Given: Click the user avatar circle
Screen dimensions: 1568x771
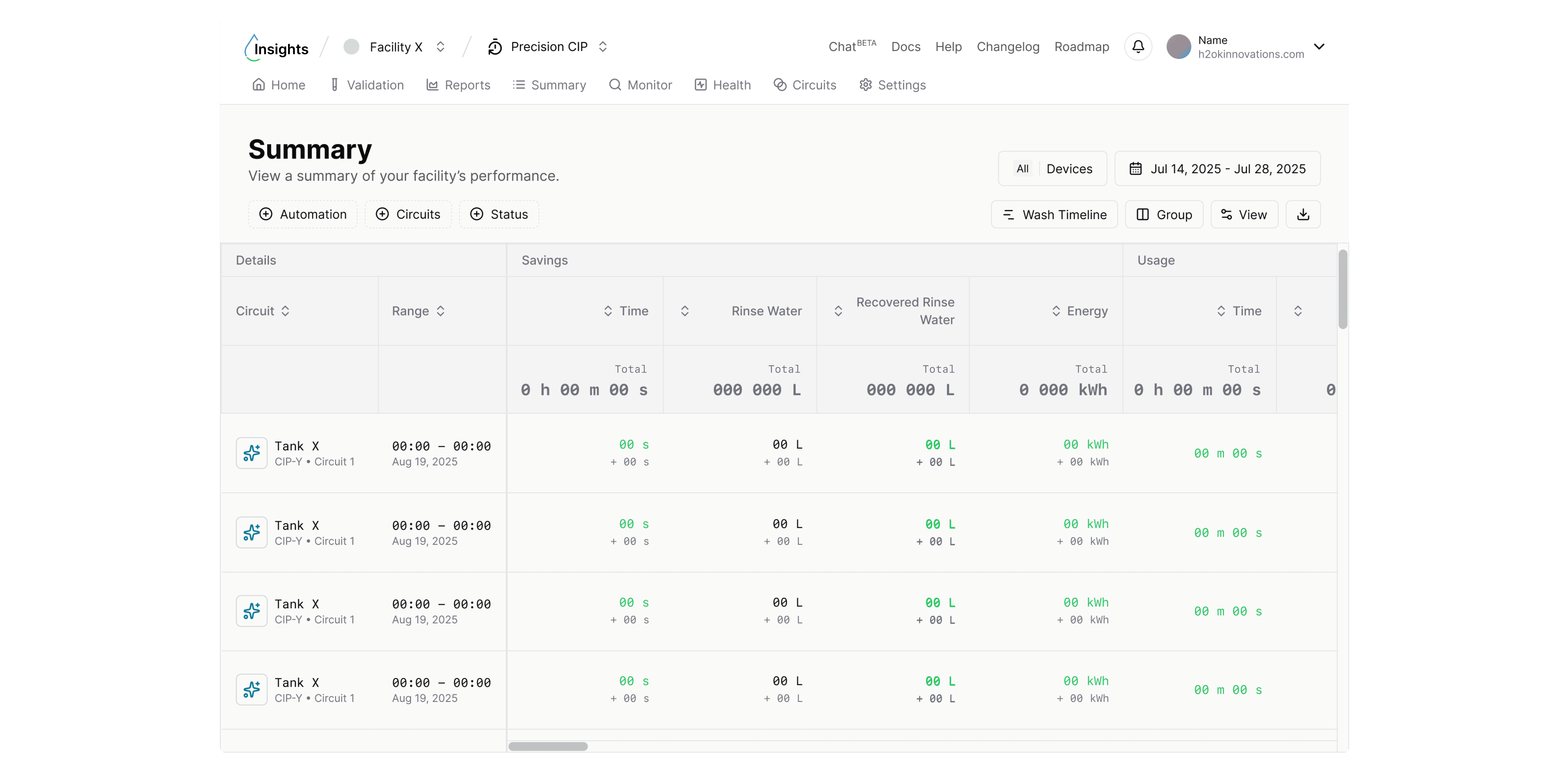Looking at the screenshot, I should 1179,47.
